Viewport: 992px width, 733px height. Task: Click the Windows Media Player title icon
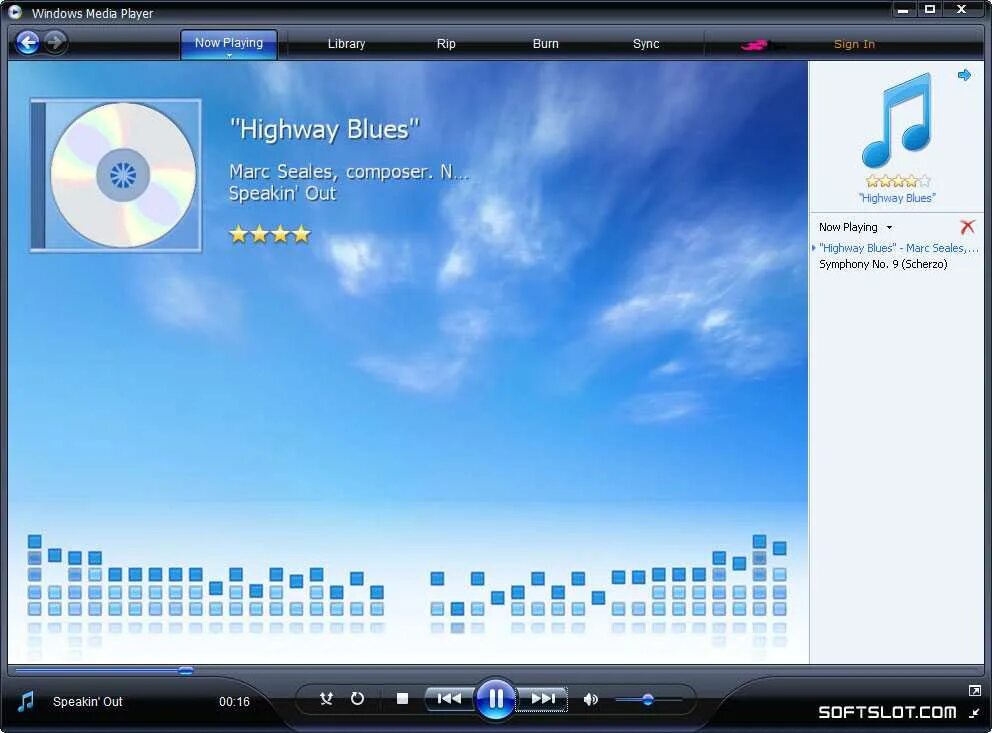(x=15, y=11)
